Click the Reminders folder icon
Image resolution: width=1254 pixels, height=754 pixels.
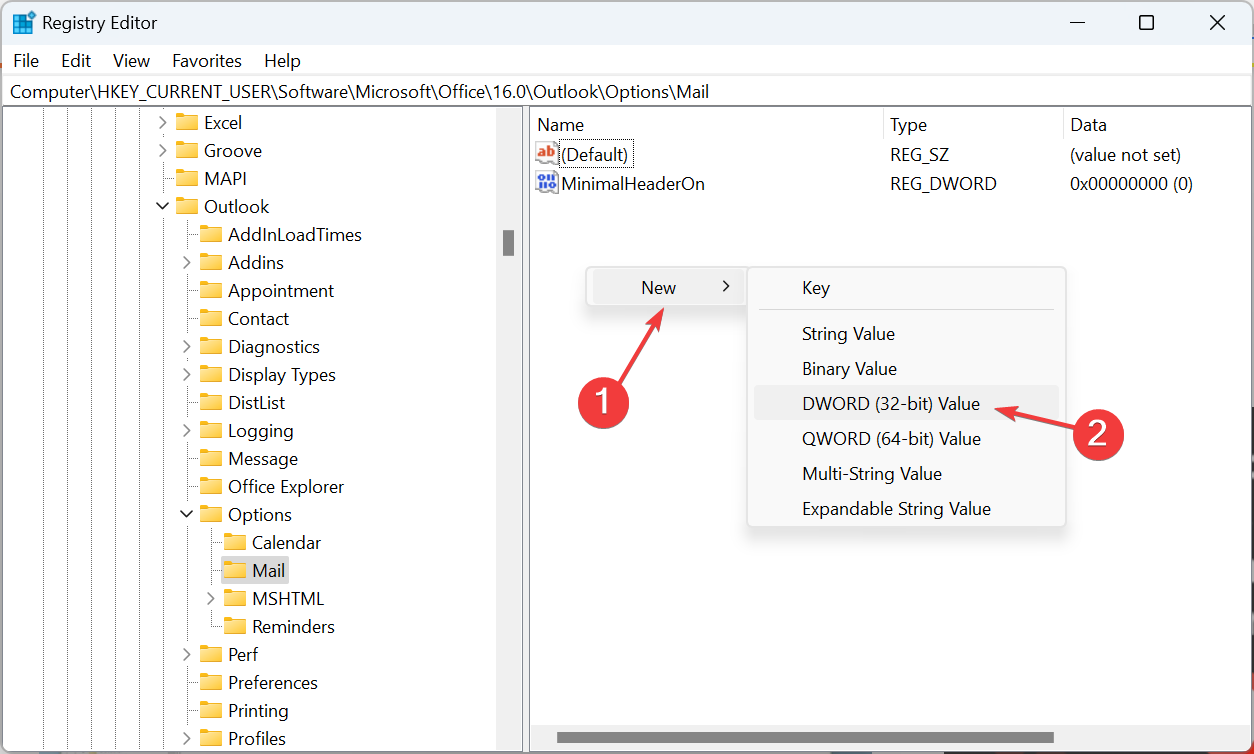coord(235,627)
